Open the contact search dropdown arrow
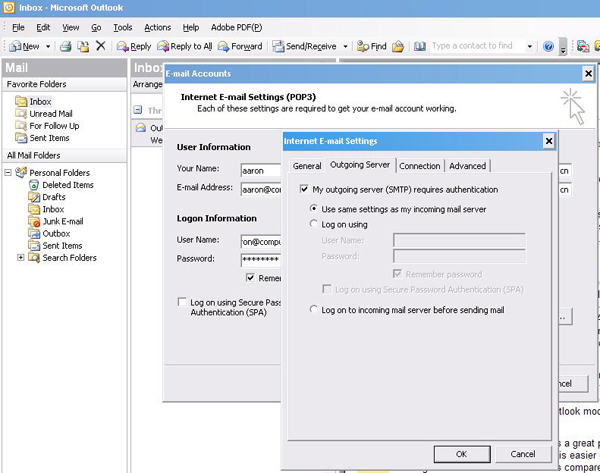The image size is (600, 473). pyautogui.click(x=530, y=46)
